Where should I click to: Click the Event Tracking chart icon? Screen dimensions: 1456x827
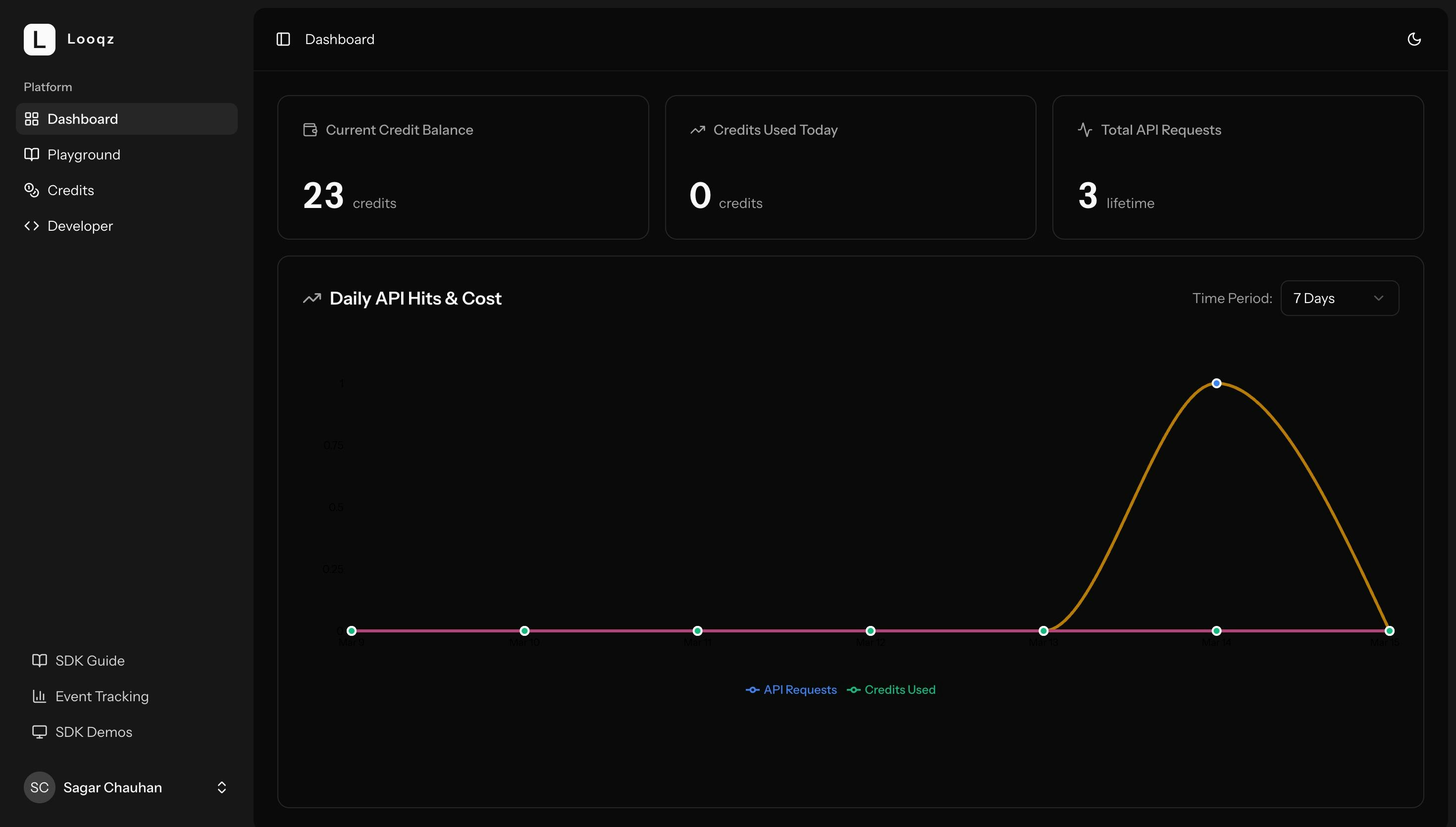click(39, 696)
